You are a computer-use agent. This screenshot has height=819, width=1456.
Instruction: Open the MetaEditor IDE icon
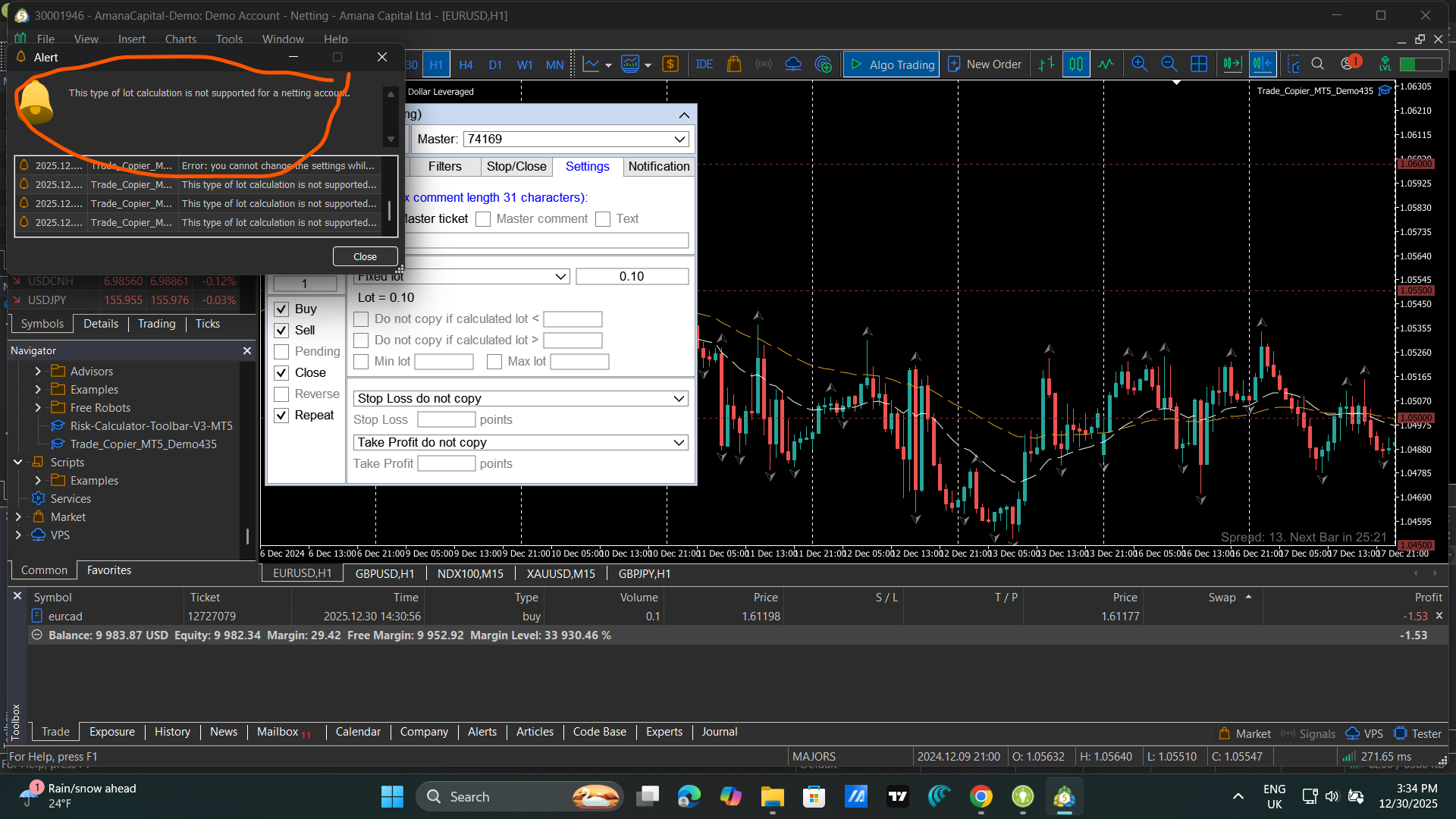[704, 64]
